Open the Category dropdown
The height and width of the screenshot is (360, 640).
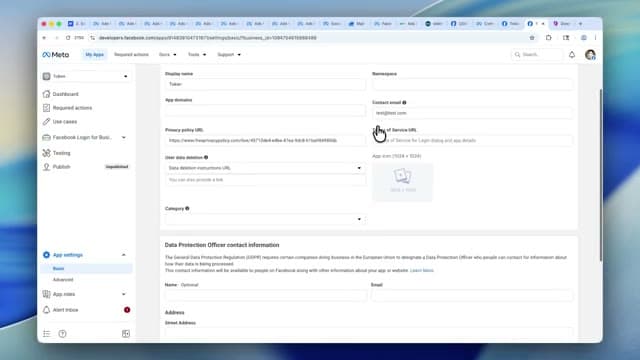[265, 219]
